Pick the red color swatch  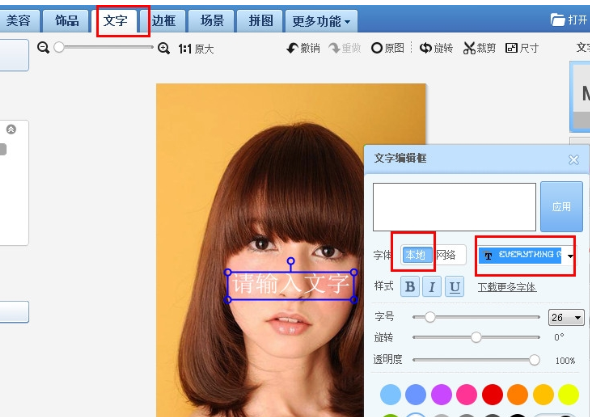(493, 394)
